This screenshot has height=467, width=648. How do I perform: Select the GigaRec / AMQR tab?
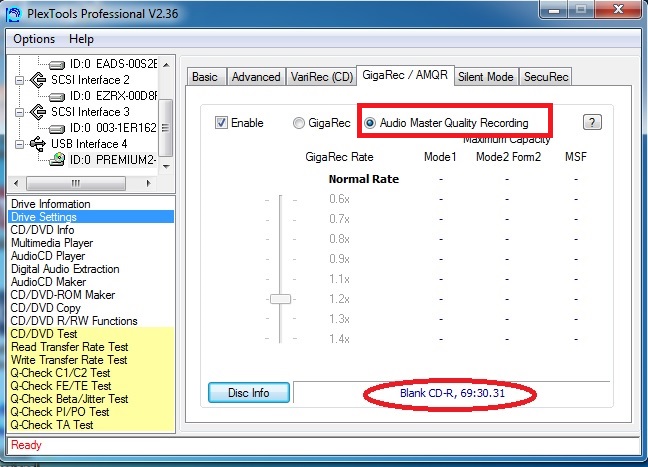[405, 75]
